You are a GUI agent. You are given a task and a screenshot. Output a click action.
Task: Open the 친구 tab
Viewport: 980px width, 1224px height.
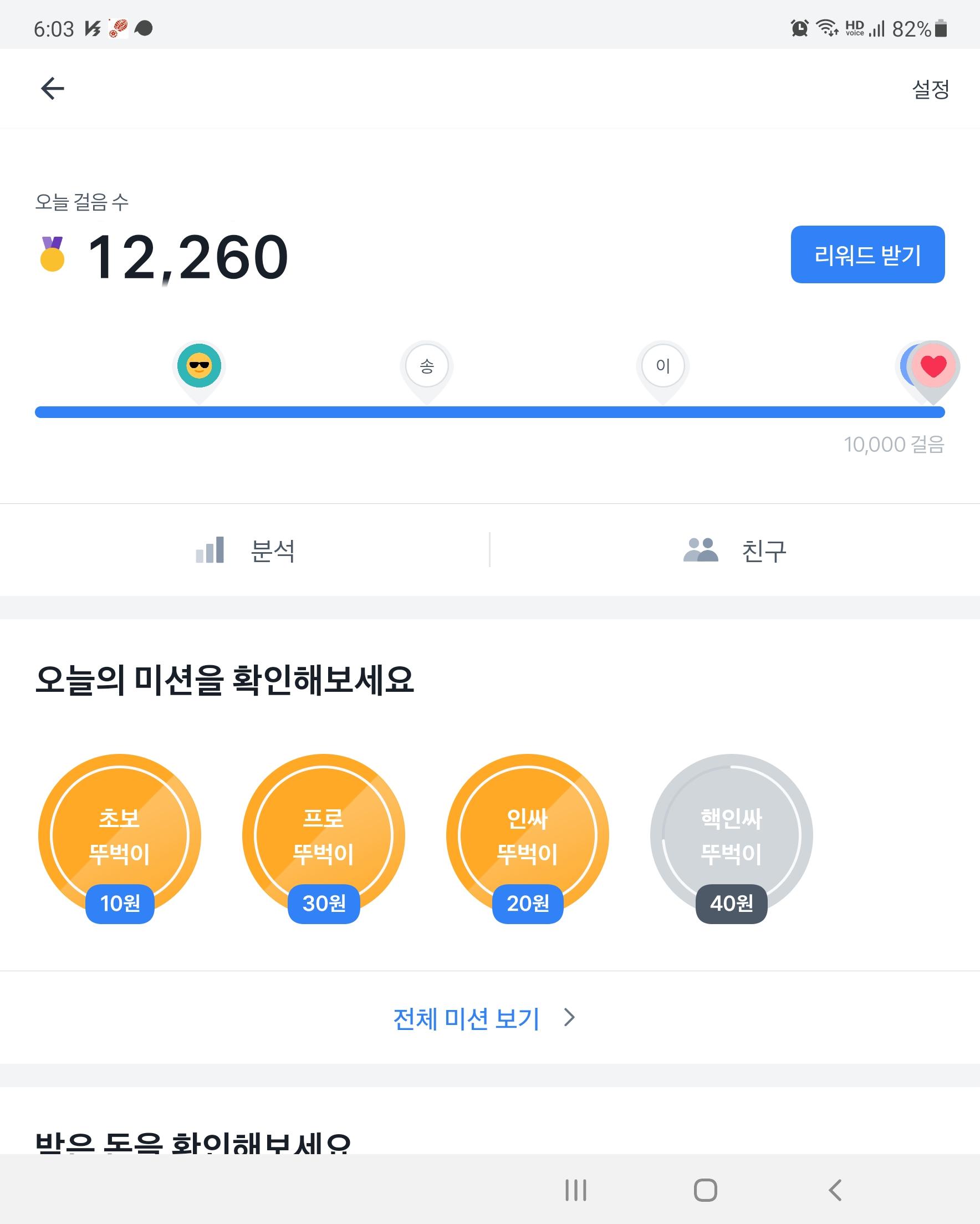pyautogui.click(x=764, y=550)
